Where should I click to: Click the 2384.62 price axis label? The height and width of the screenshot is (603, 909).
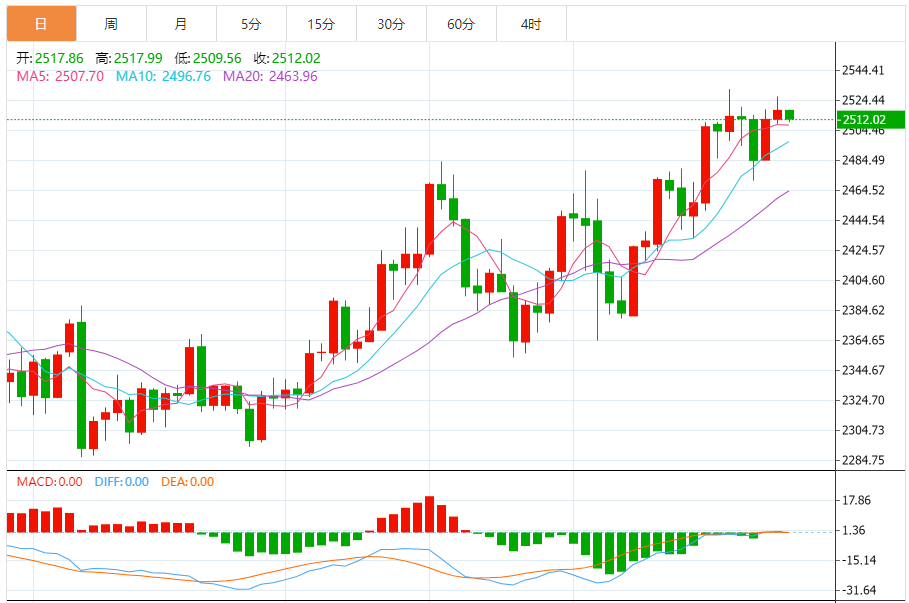click(863, 310)
